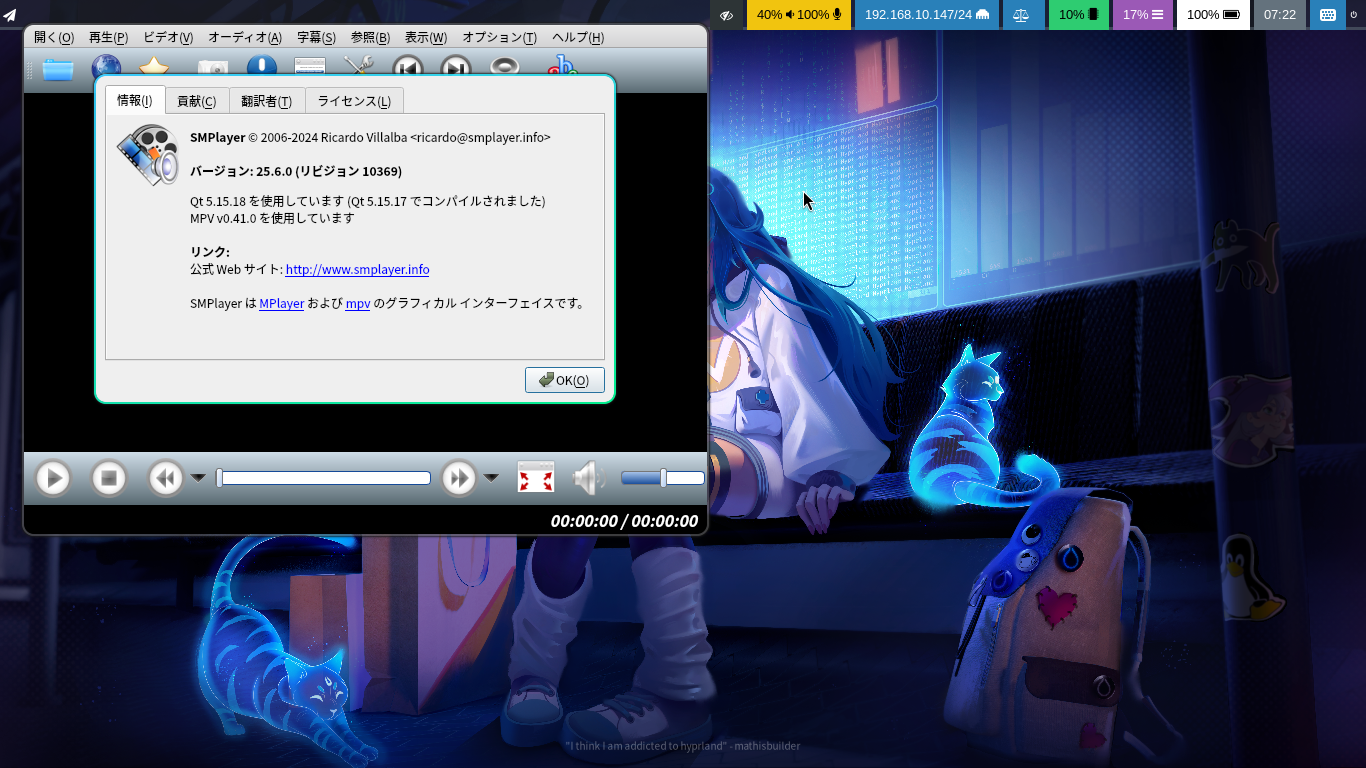The width and height of the screenshot is (1366, 768).
Task: Open preferences with the wrench-and-screwdriver icon
Action: pyautogui.click(x=358, y=68)
